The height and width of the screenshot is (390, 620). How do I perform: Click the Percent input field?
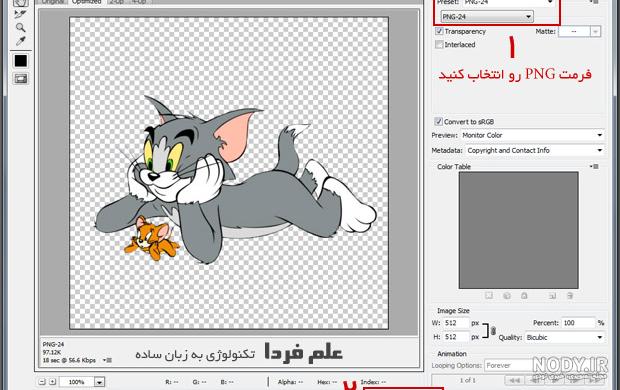[x=578, y=323]
